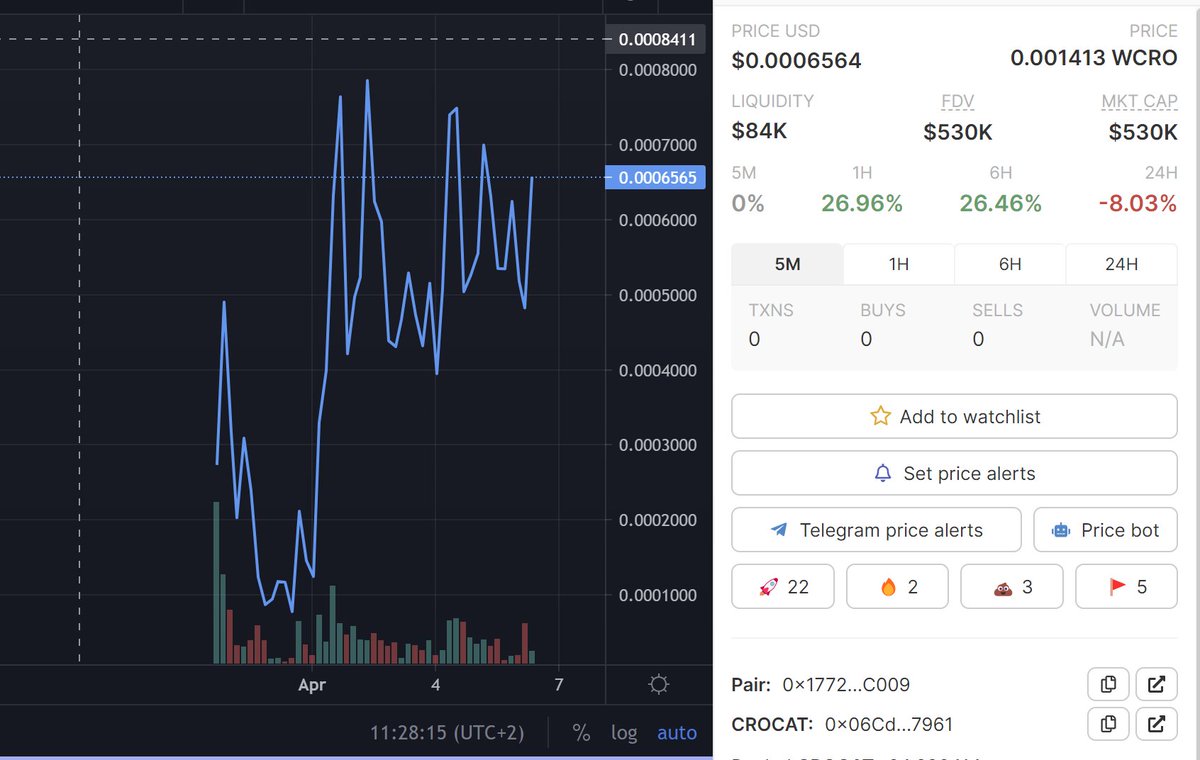Click current price label 0.0006565
The height and width of the screenshot is (760, 1200).
click(x=656, y=177)
